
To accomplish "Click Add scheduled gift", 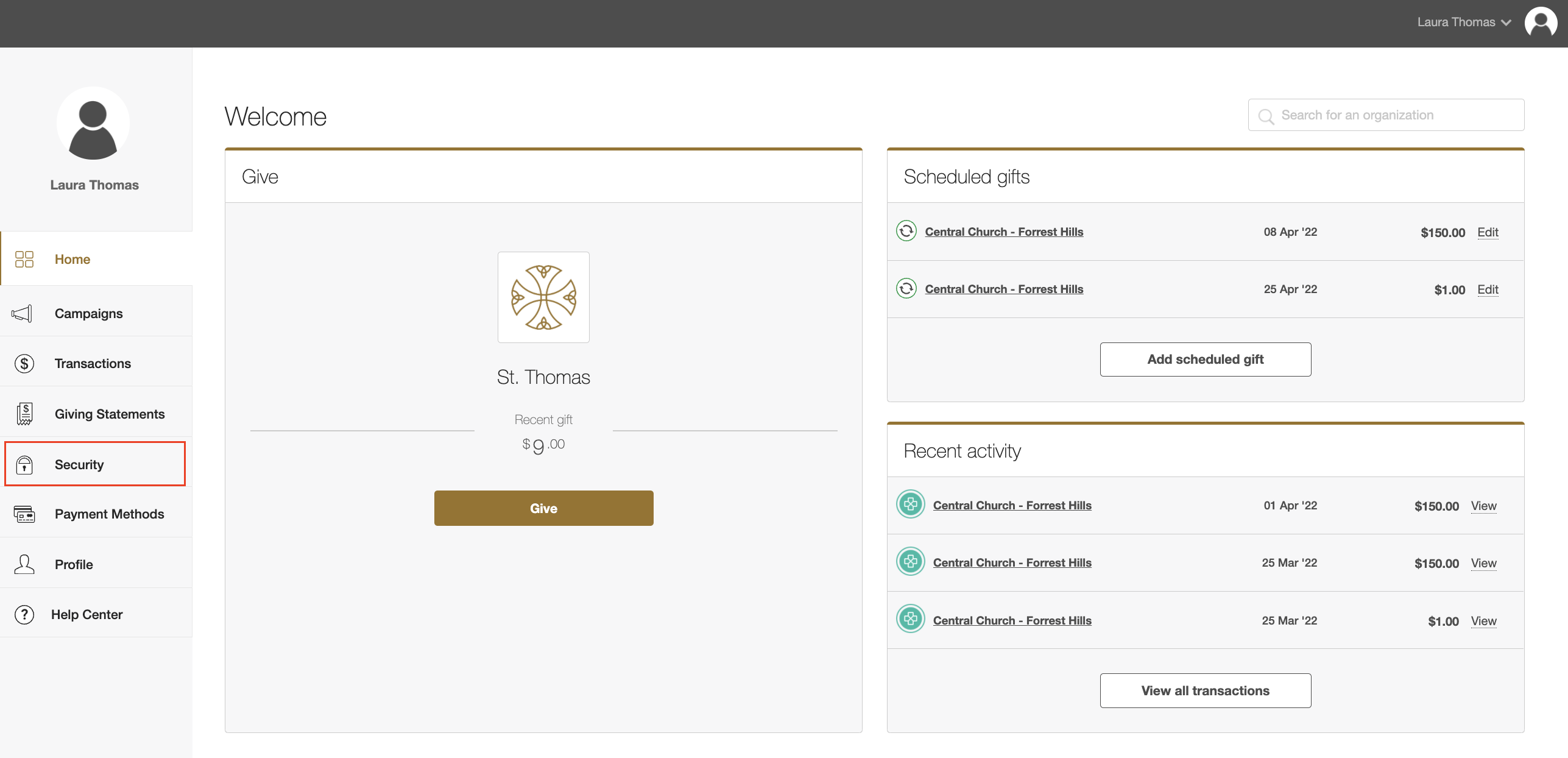I will coord(1205,359).
